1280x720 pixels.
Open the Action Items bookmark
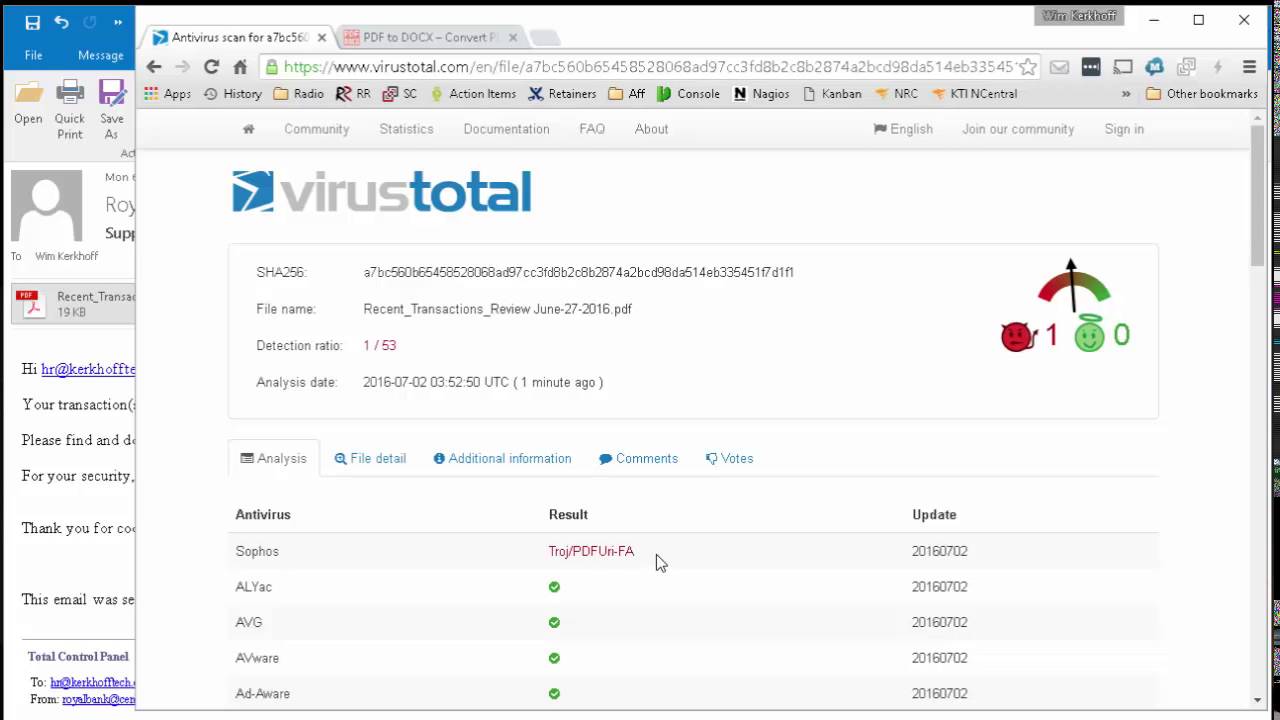tap(473, 94)
